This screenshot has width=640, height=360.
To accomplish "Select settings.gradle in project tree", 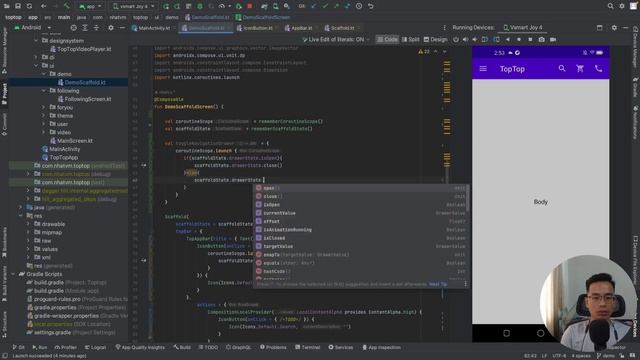I will click(x=52, y=333).
